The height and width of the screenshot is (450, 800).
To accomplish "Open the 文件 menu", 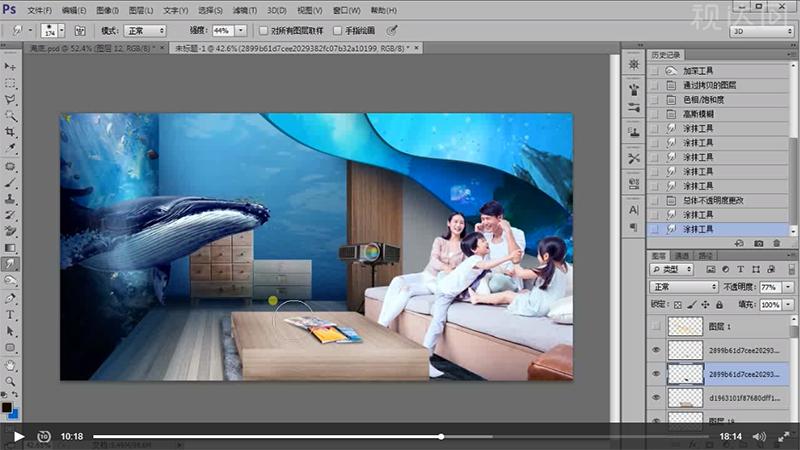I will pyautogui.click(x=39, y=10).
